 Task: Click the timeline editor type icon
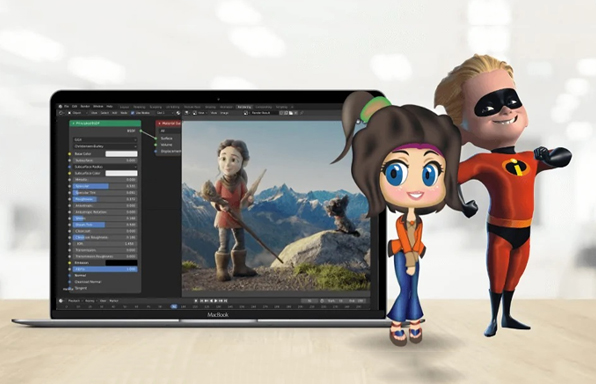(x=61, y=301)
